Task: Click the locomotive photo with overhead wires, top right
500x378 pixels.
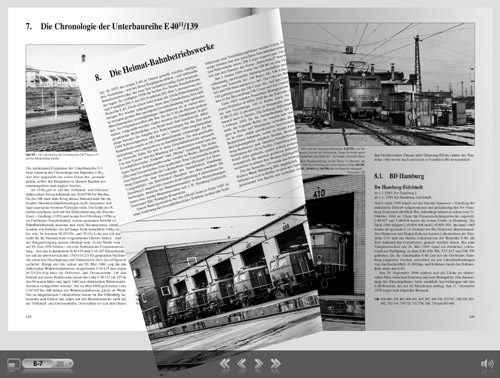Action: point(380,84)
